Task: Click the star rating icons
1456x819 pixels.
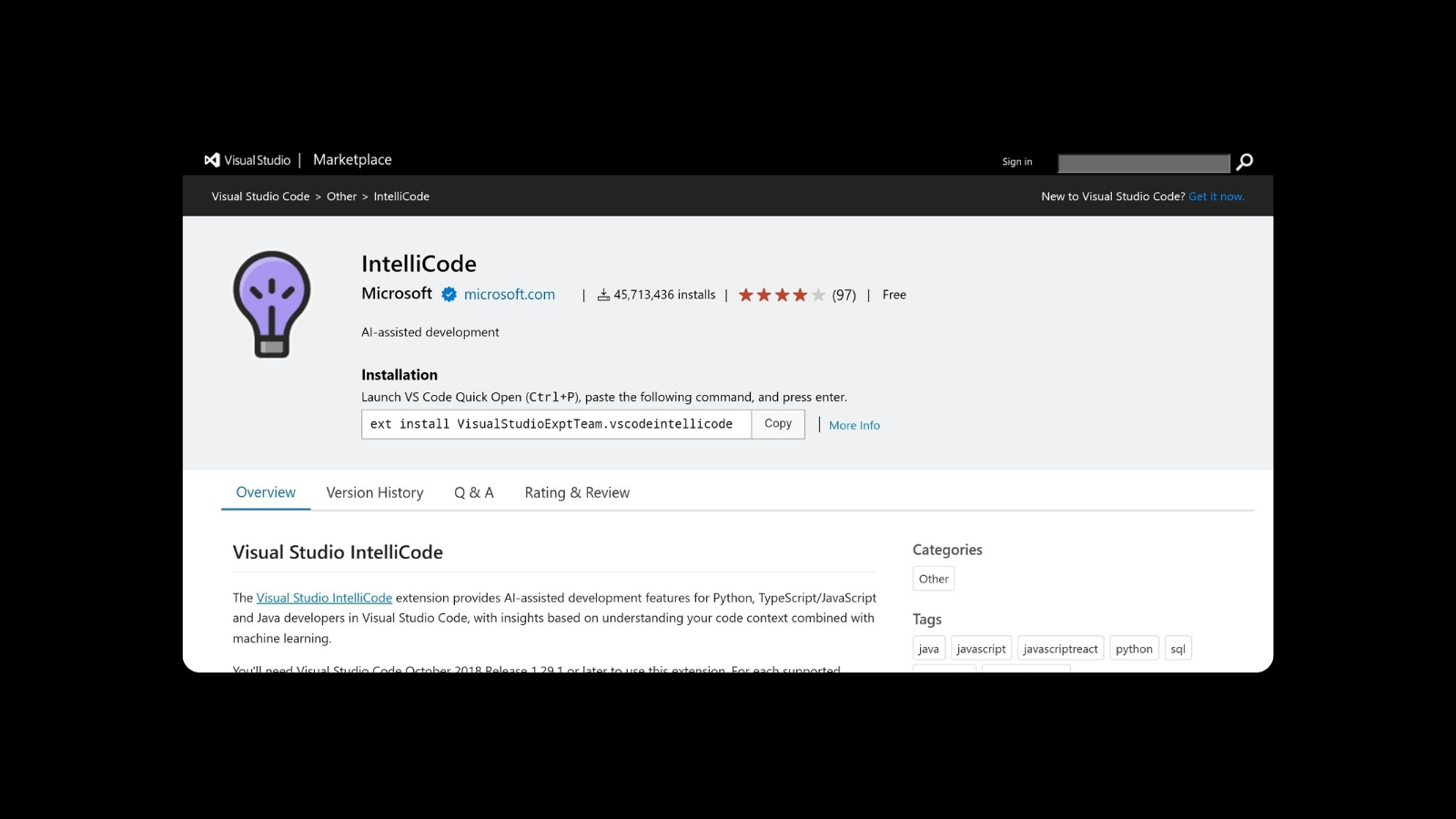Action: (x=782, y=295)
